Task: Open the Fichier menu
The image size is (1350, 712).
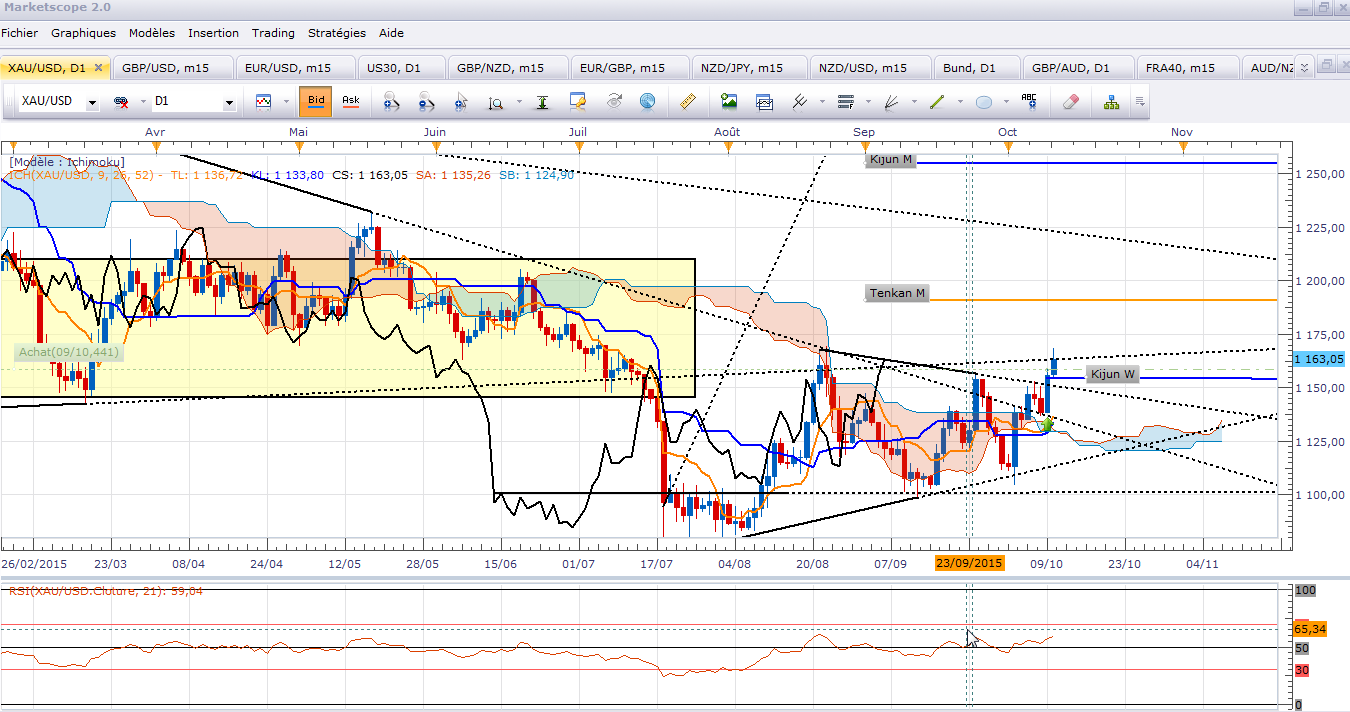Action: (20, 33)
